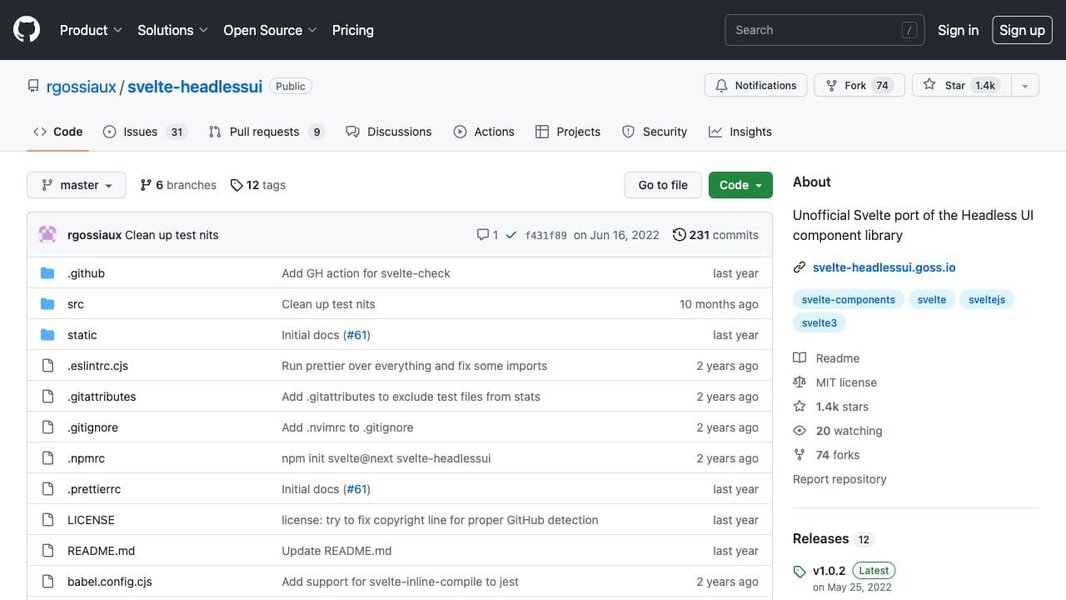Focus the Search input field
The width and height of the screenshot is (1066, 600).
tap(824, 30)
